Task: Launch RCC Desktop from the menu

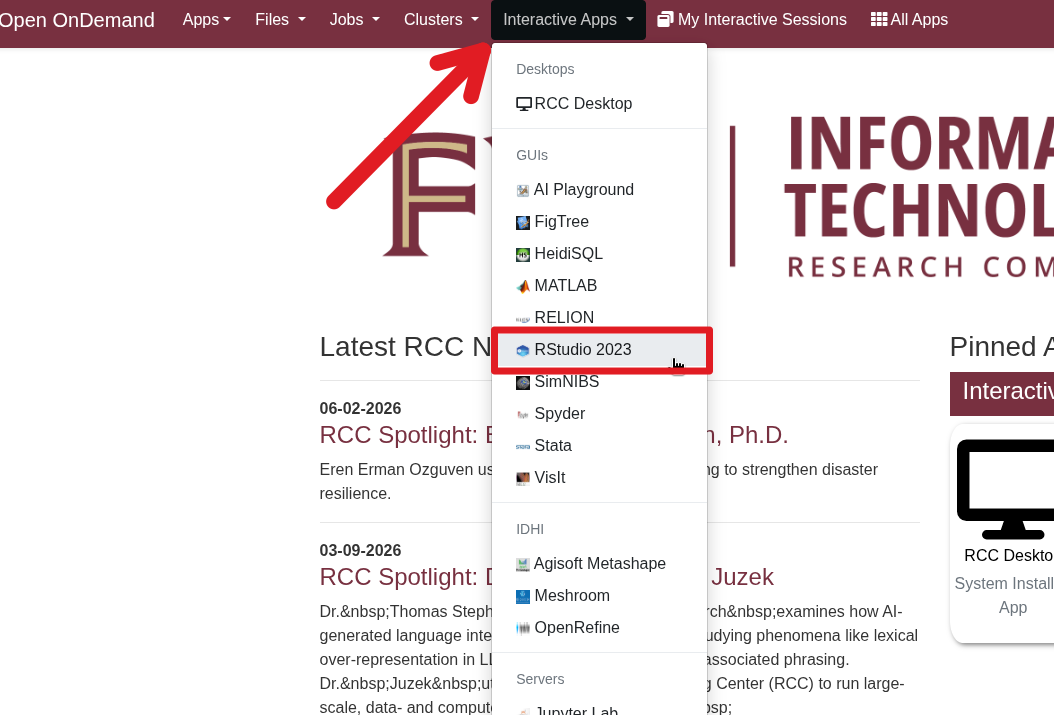Action: pyautogui.click(x=599, y=103)
